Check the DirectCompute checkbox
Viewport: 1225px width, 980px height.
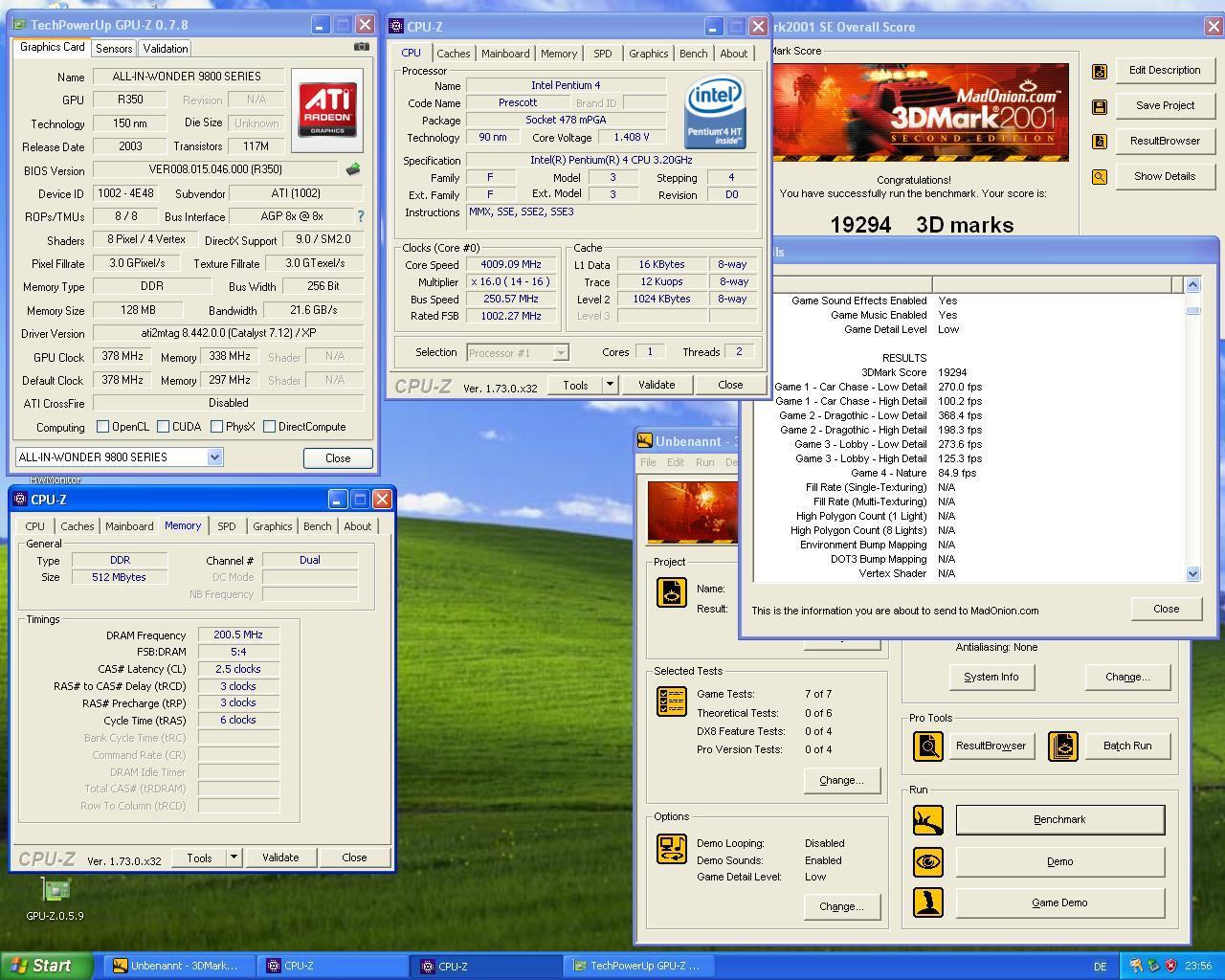[270, 427]
